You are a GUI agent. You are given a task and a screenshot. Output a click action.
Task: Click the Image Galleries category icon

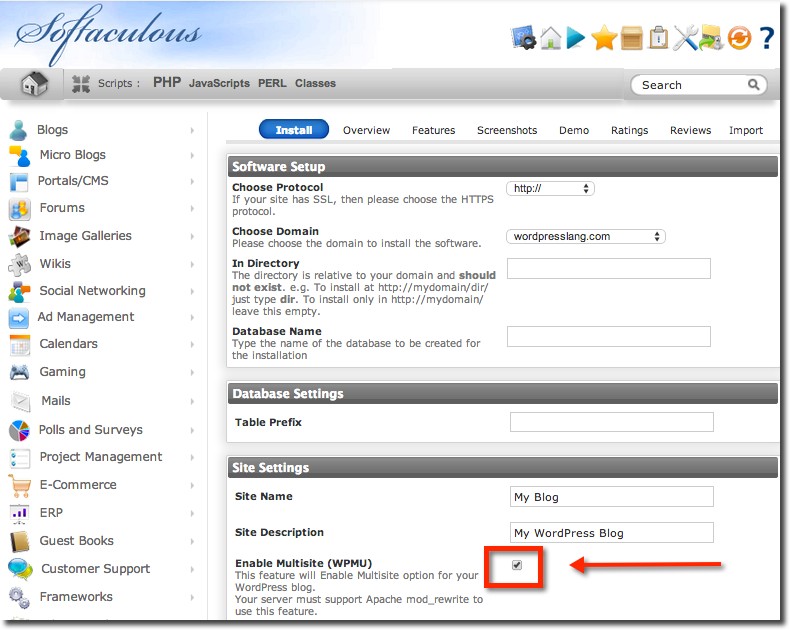point(20,236)
